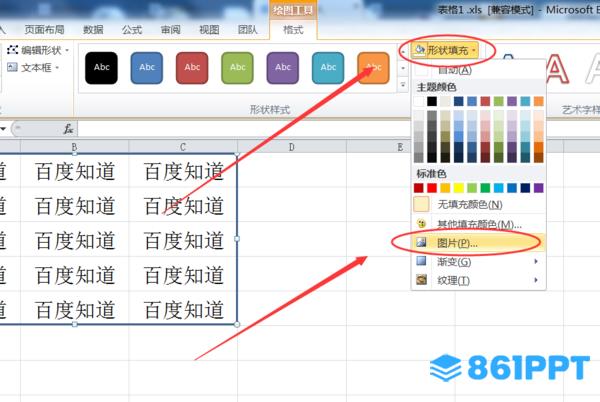Switch to the 公式 tab

click(x=132, y=29)
